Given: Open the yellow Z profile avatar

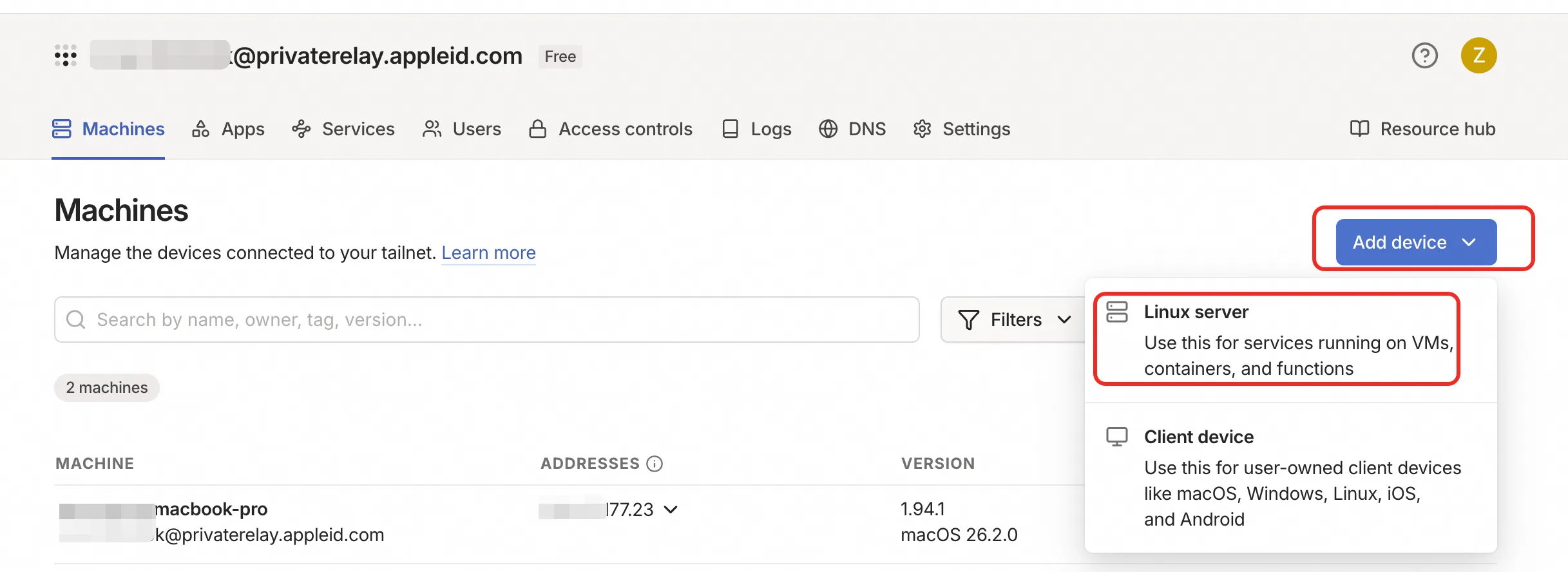Looking at the screenshot, I should pos(1478,55).
